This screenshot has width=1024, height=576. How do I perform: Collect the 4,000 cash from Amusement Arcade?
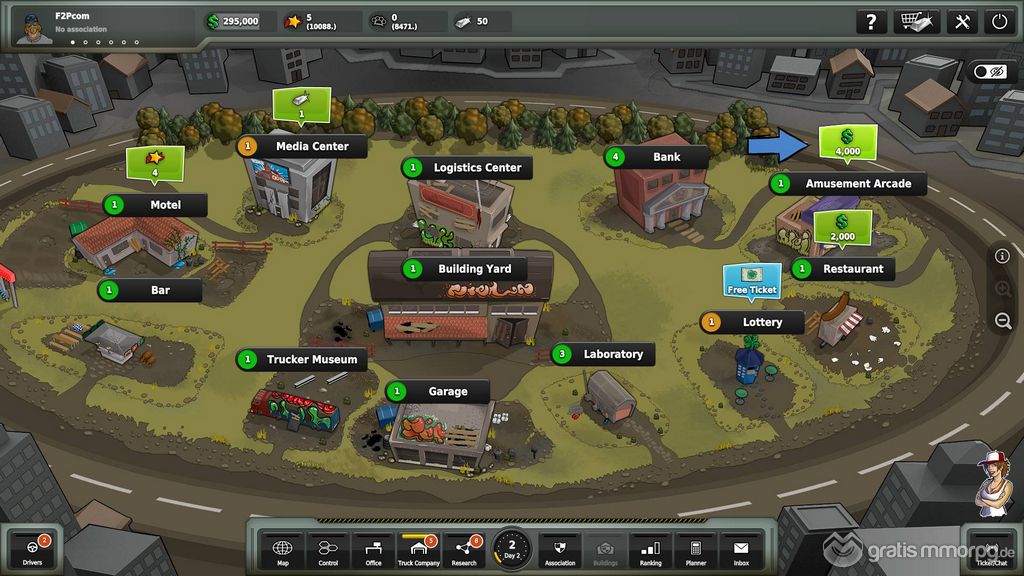(x=846, y=143)
